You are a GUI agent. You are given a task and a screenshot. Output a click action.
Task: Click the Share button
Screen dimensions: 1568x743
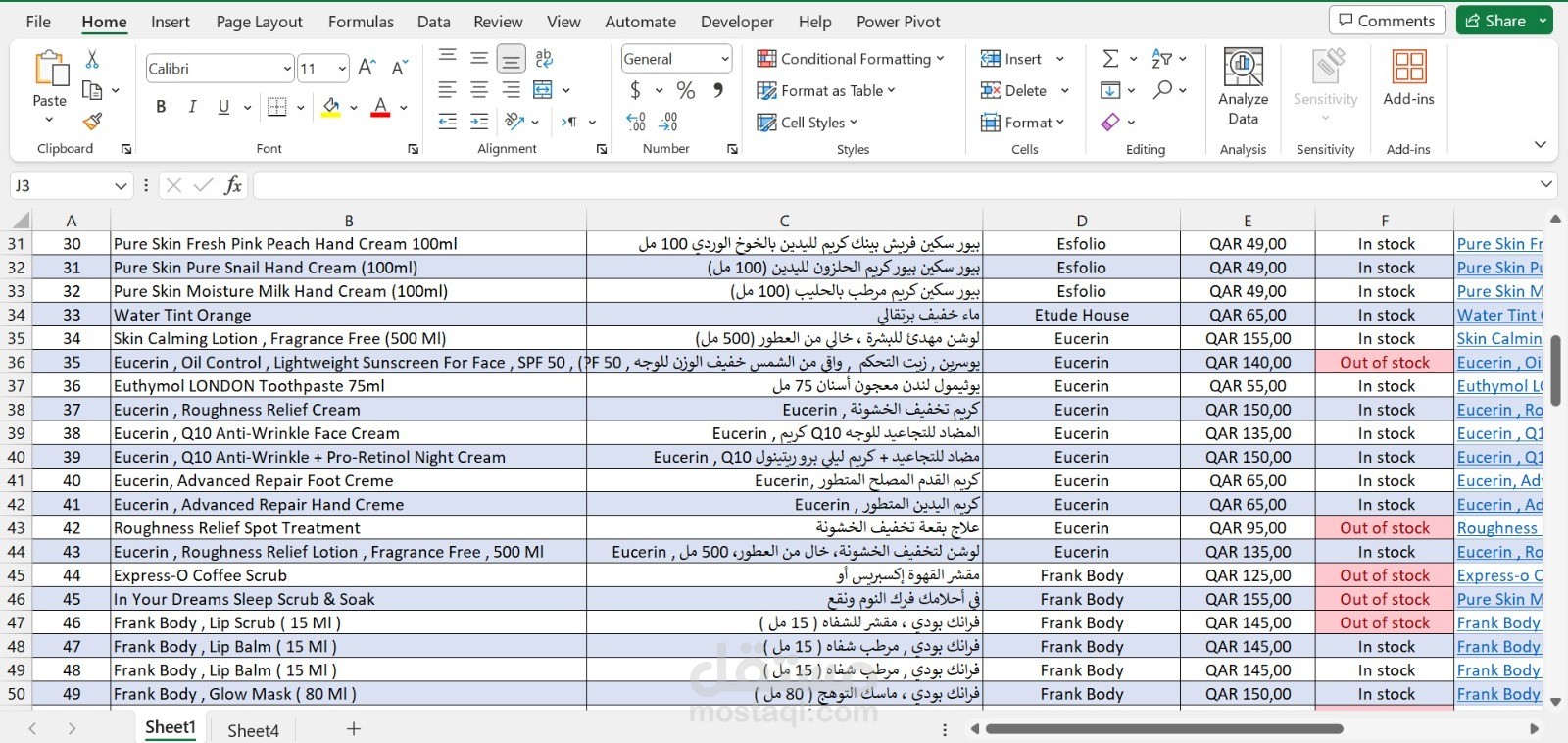tap(1495, 21)
